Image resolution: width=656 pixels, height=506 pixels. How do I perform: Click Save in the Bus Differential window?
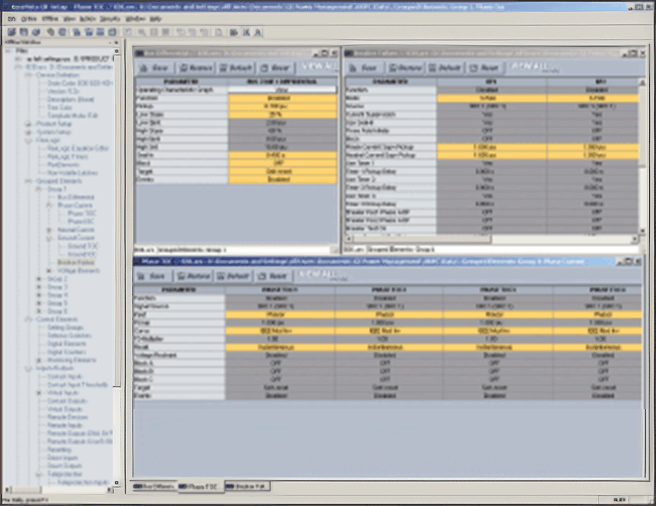tap(154, 68)
